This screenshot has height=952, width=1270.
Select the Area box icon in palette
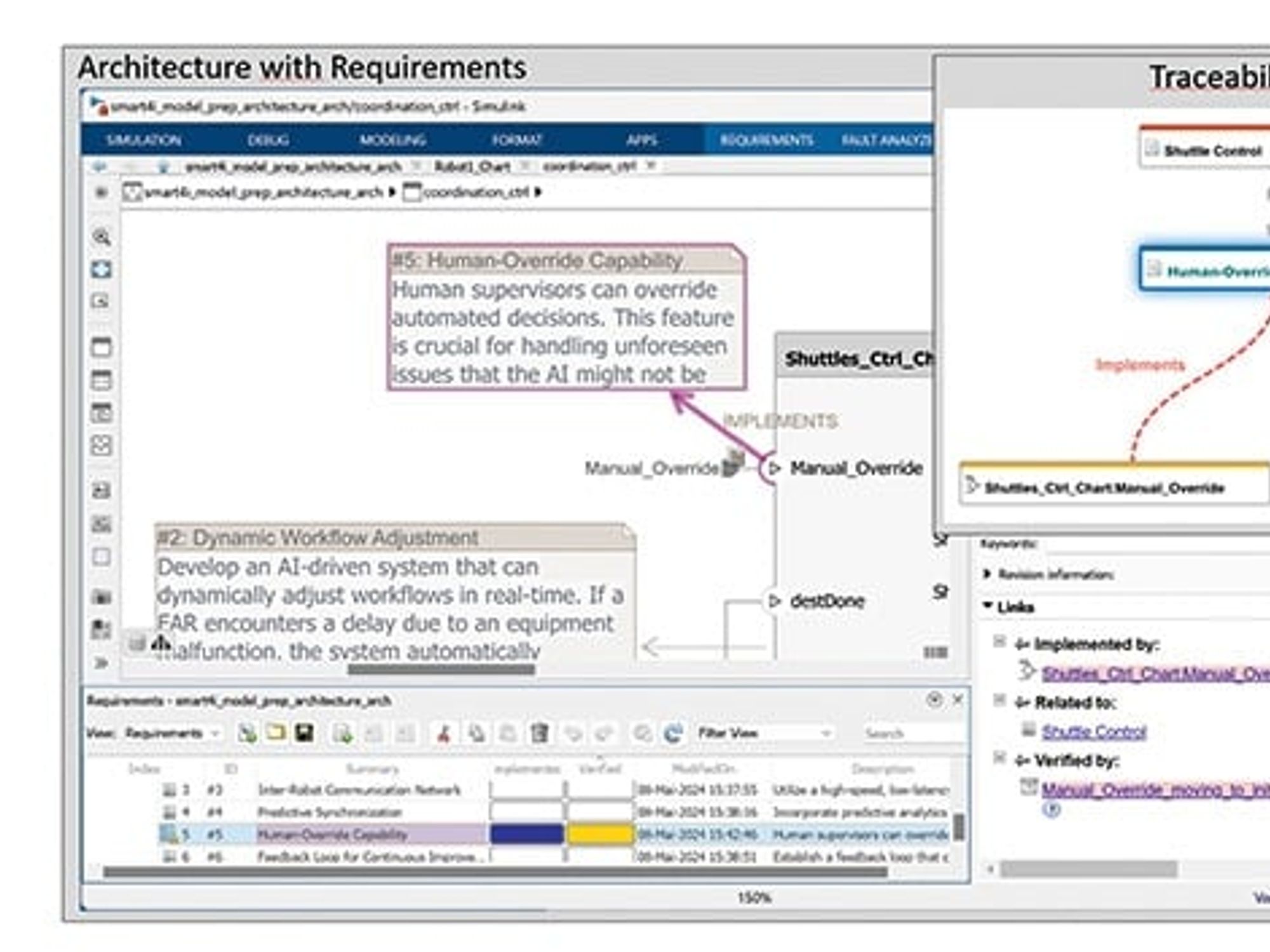[x=102, y=557]
